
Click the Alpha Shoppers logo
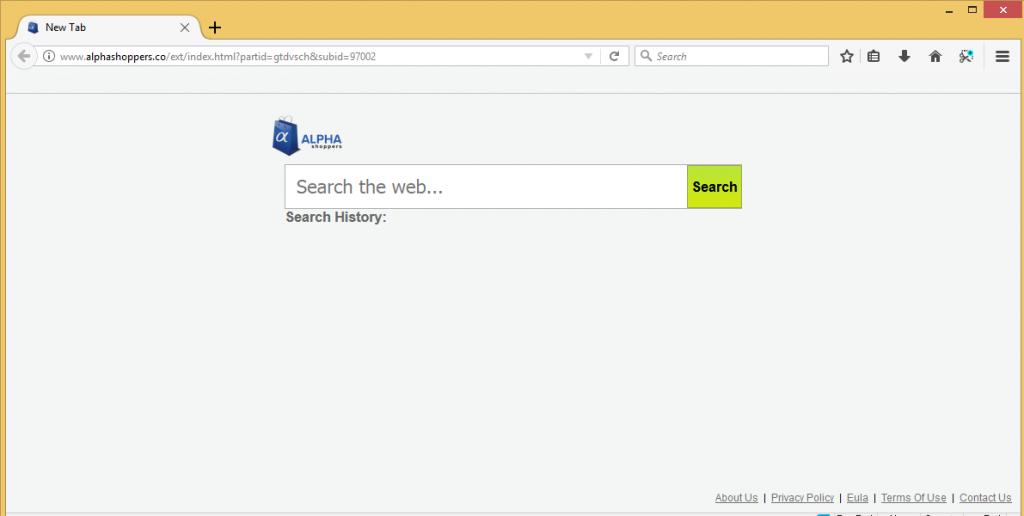[x=307, y=137]
